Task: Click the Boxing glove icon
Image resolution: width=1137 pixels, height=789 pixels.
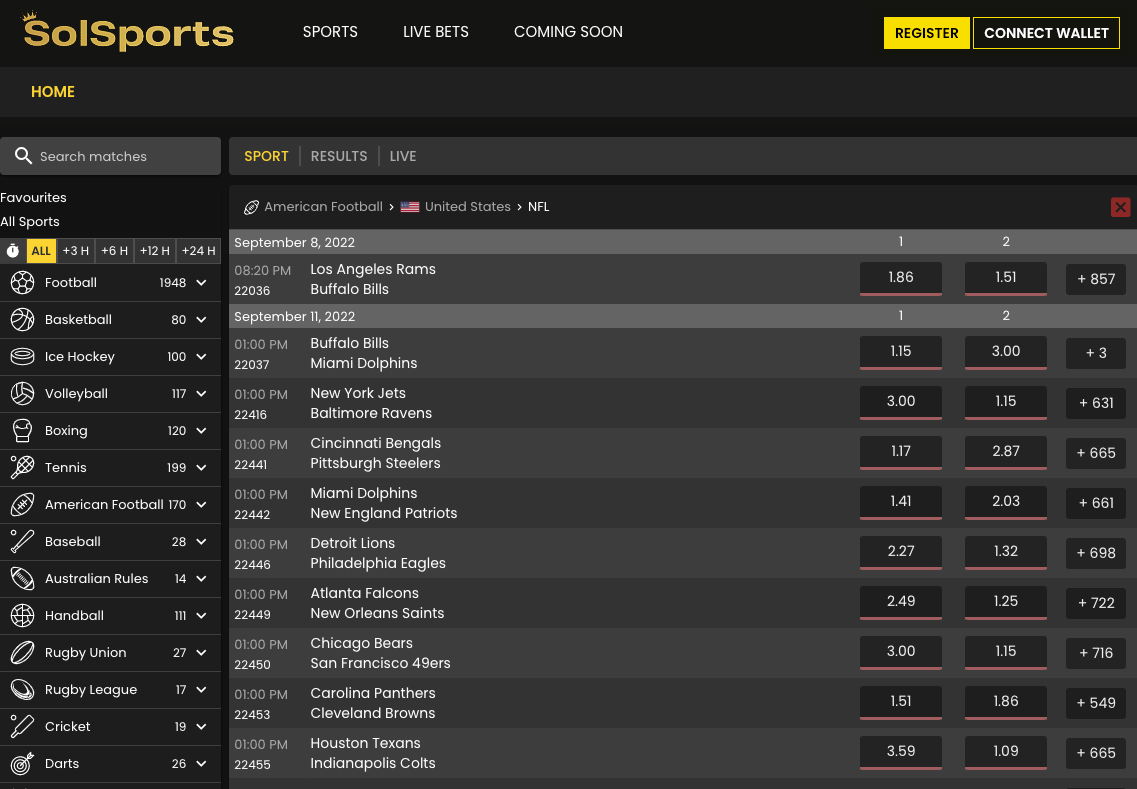Action: (22, 431)
